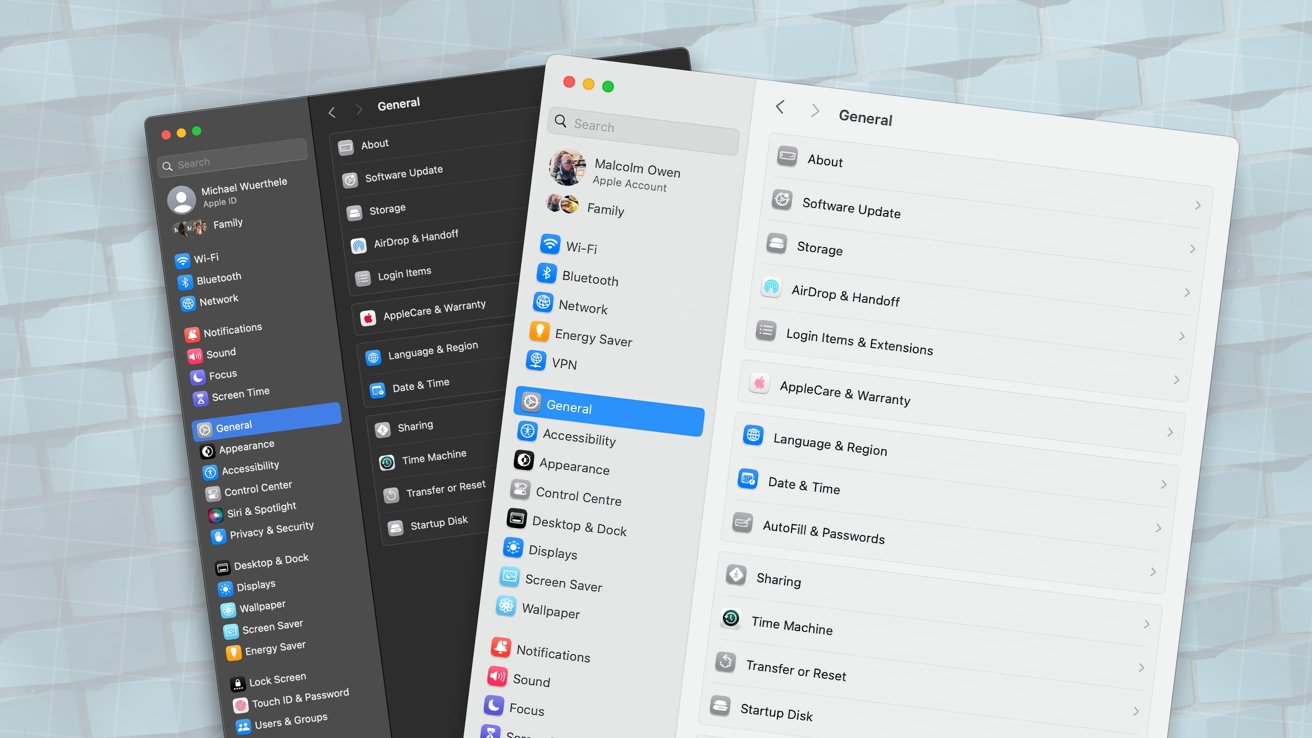Image resolution: width=1312 pixels, height=738 pixels.
Task: Open Notifications bell icon in light sidebar
Action: coord(501,648)
